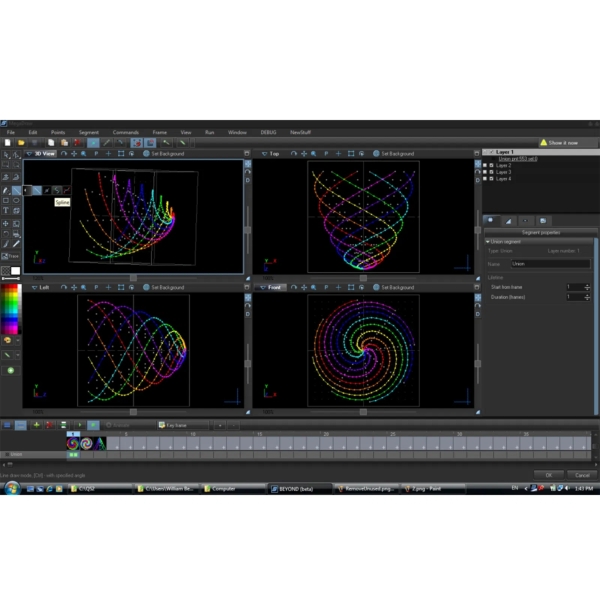This screenshot has height=600, width=600.
Task: Click the Trace tool button
Action: (x=12, y=256)
